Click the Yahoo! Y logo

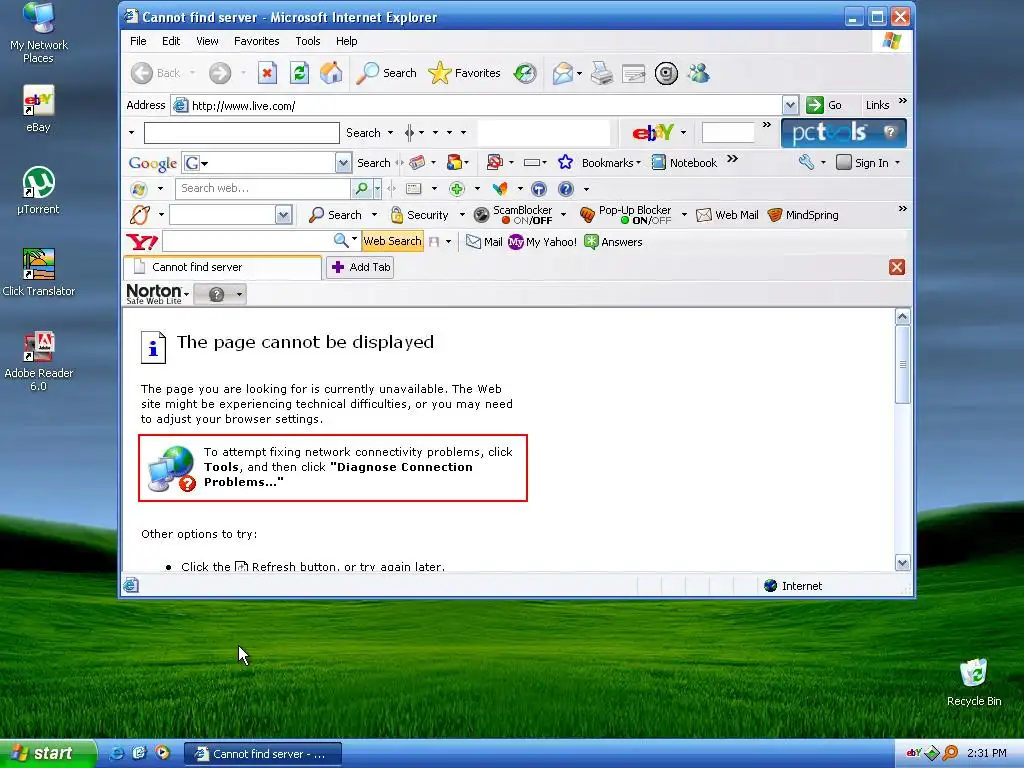[142, 242]
